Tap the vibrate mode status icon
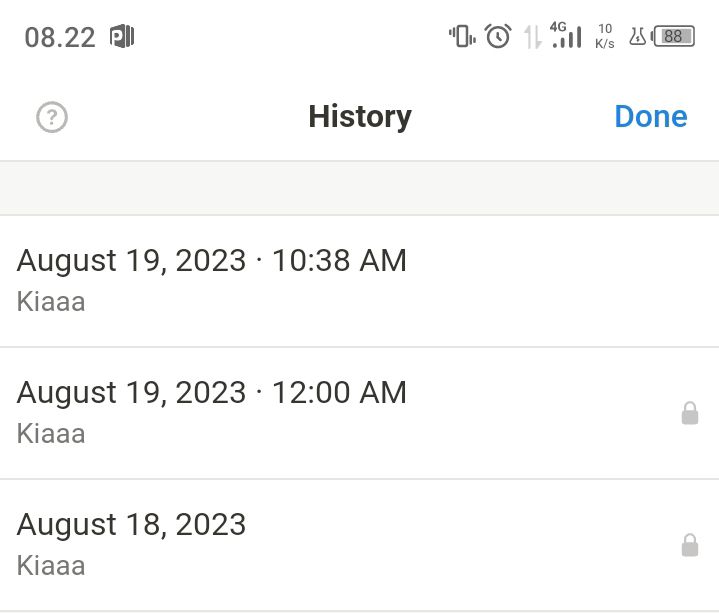719x613 pixels. tap(462, 36)
